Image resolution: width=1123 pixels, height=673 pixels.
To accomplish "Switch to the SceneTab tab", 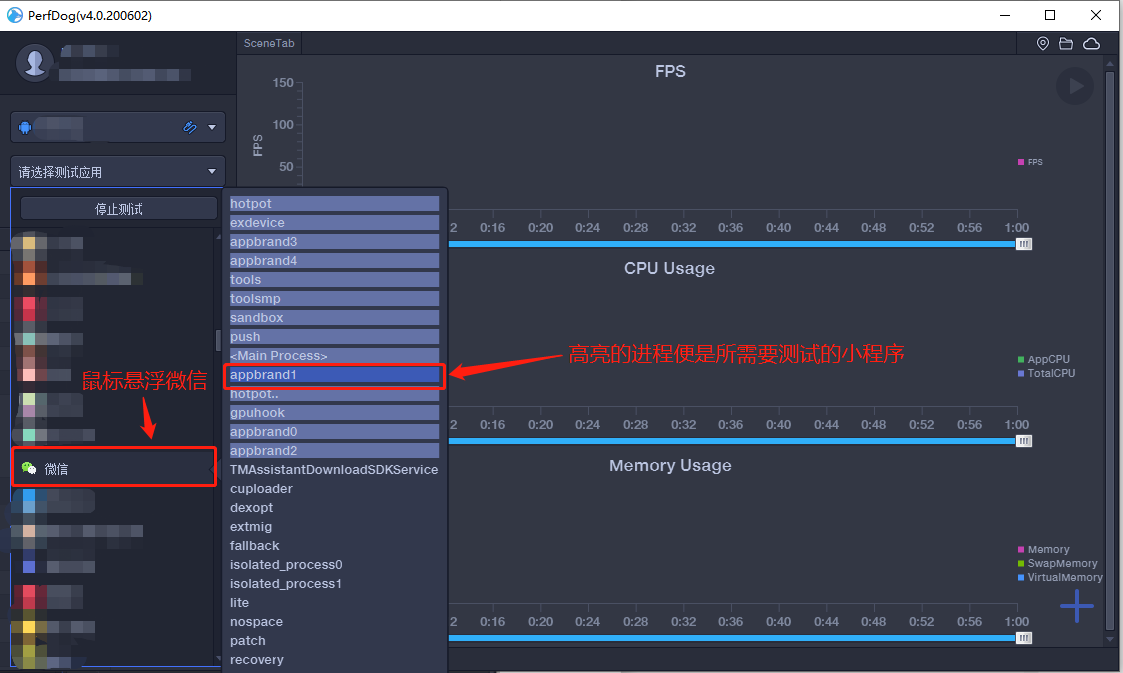I will [269, 43].
